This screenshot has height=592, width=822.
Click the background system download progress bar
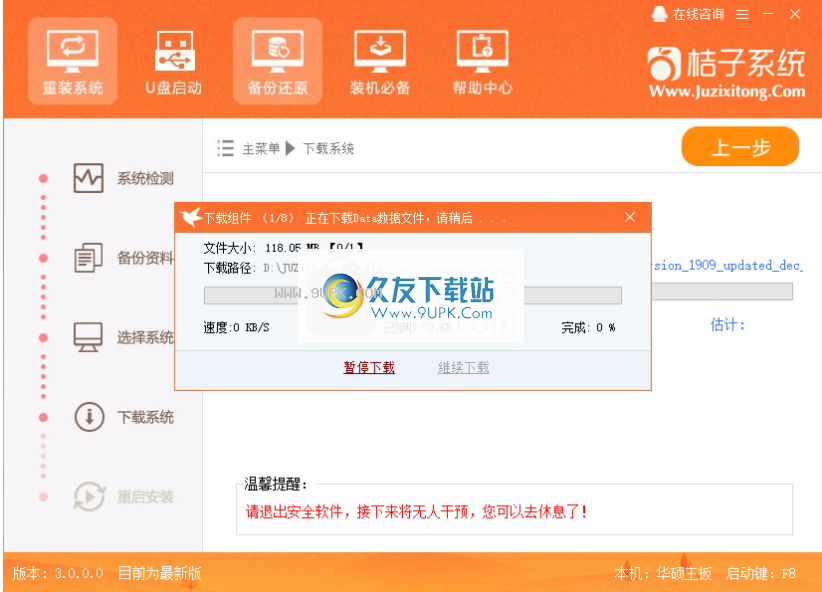tap(722, 292)
